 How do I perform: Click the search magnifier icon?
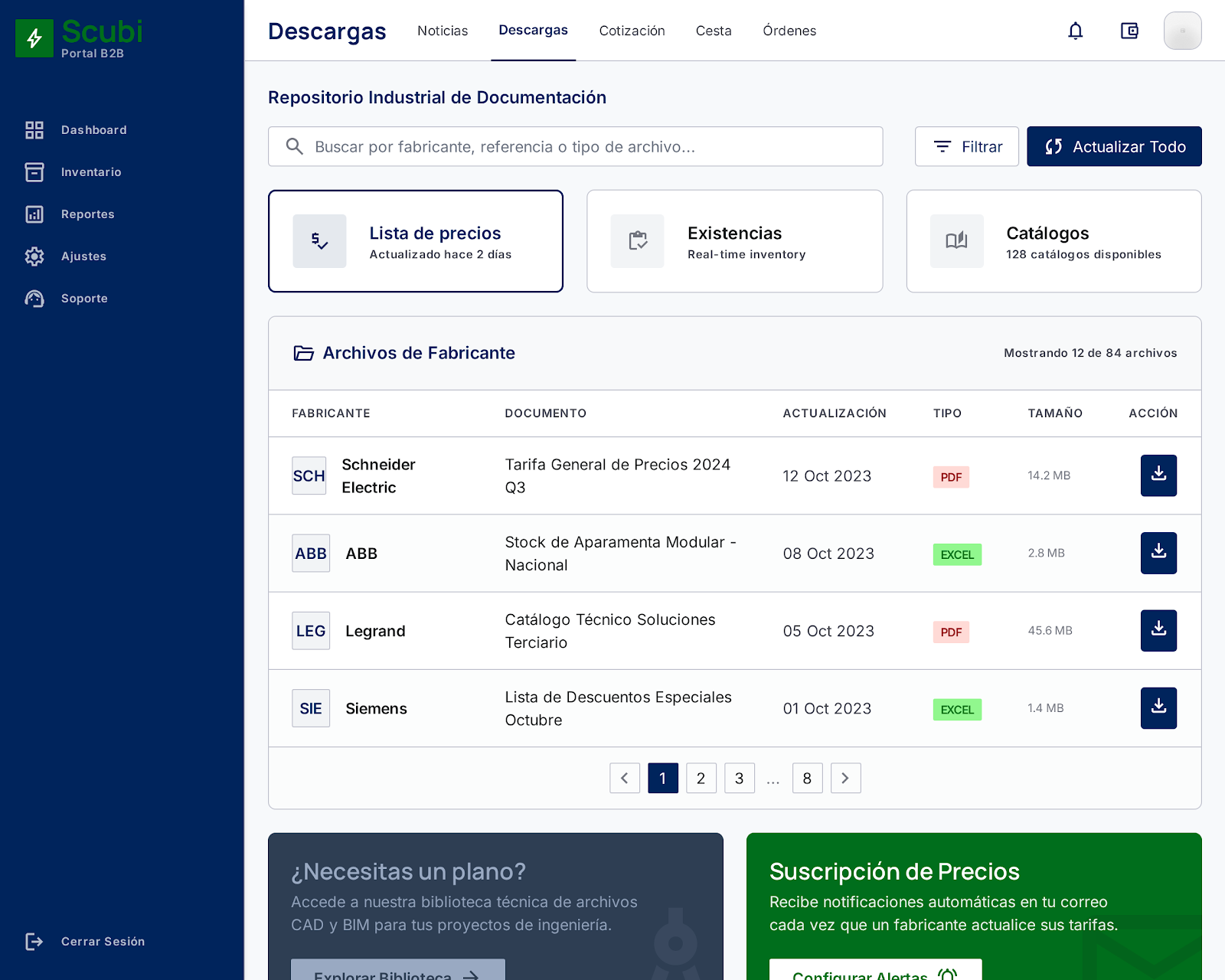295,146
